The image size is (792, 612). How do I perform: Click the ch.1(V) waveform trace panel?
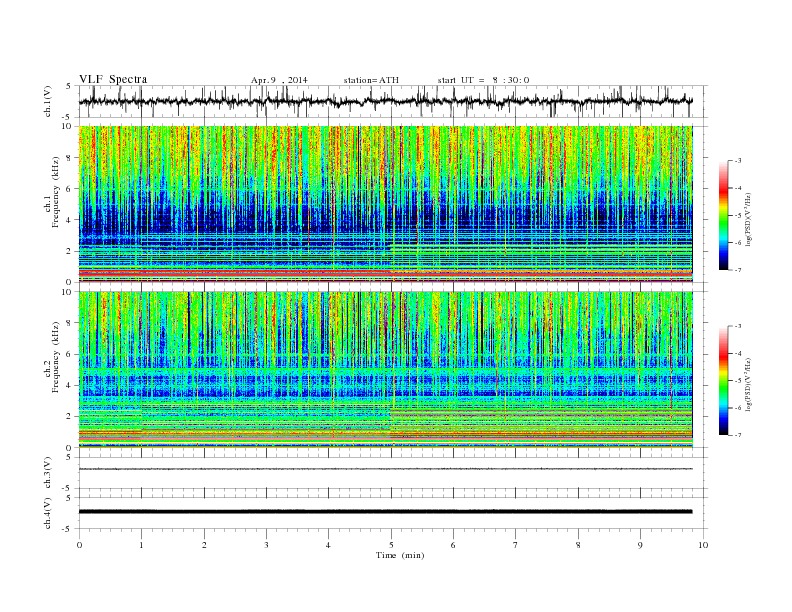pyautogui.click(x=393, y=101)
